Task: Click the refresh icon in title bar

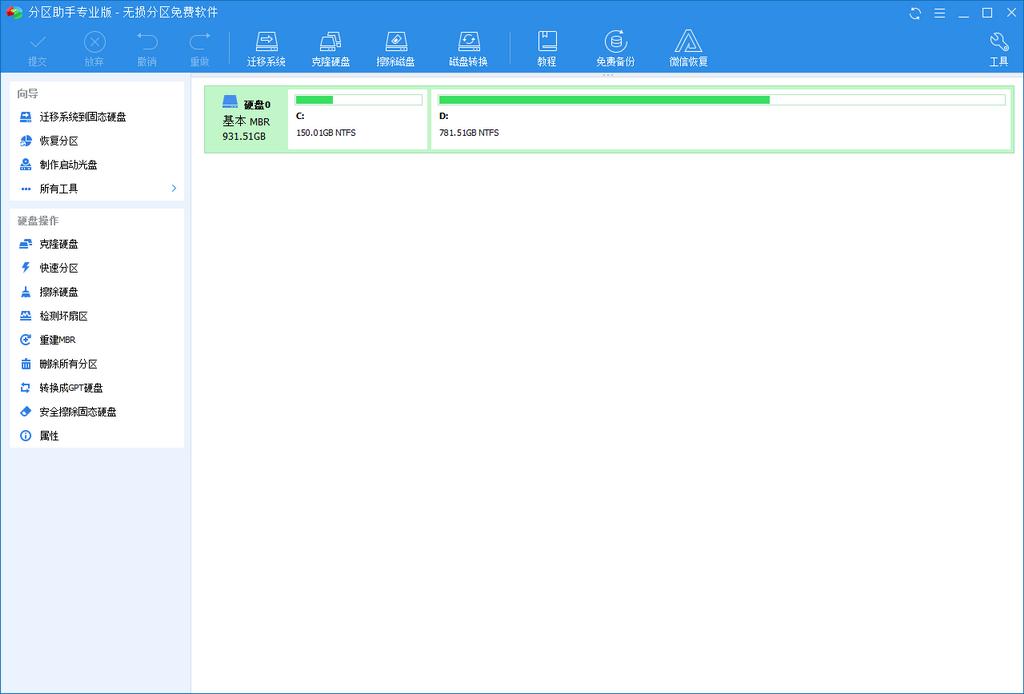Action: [x=915, y=13]
